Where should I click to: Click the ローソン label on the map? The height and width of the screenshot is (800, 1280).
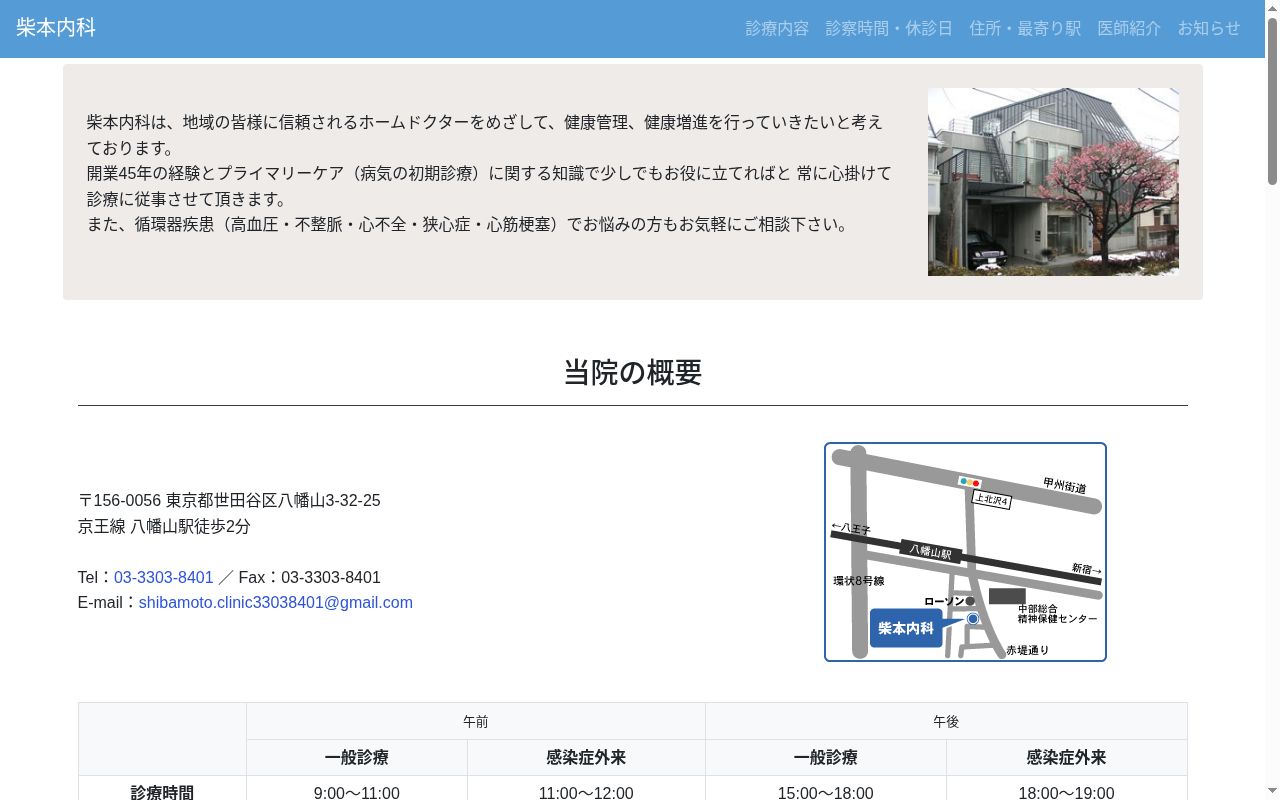(x=944, y=601)
